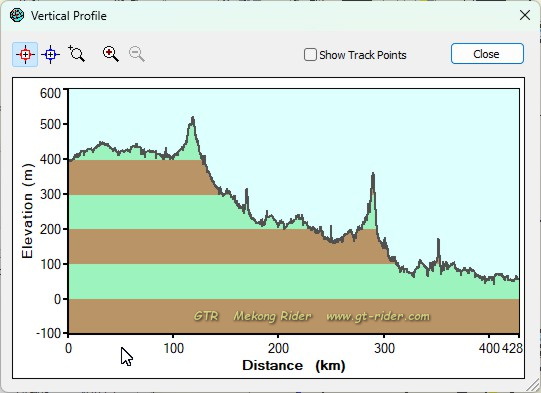Click the '-100' elevation axis value
Viewport: 541px width, 393px height.
click(x=48, y=334)
